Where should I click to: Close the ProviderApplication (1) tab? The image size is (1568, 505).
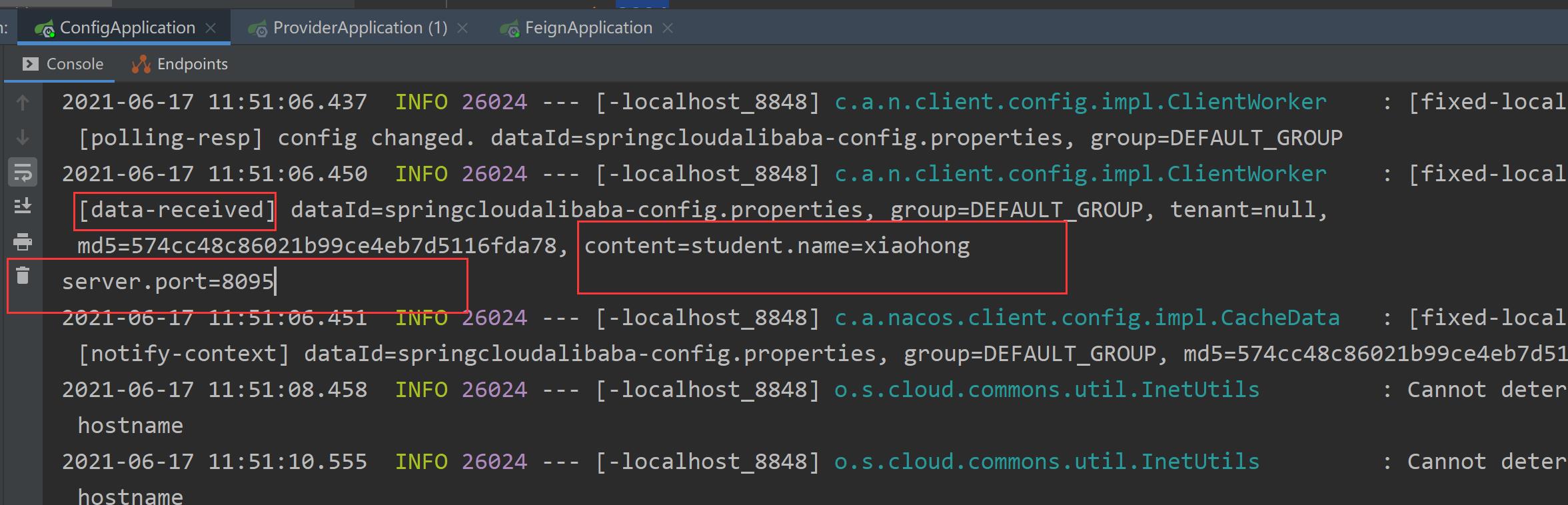pyautogui.click(x=462, y=28)
